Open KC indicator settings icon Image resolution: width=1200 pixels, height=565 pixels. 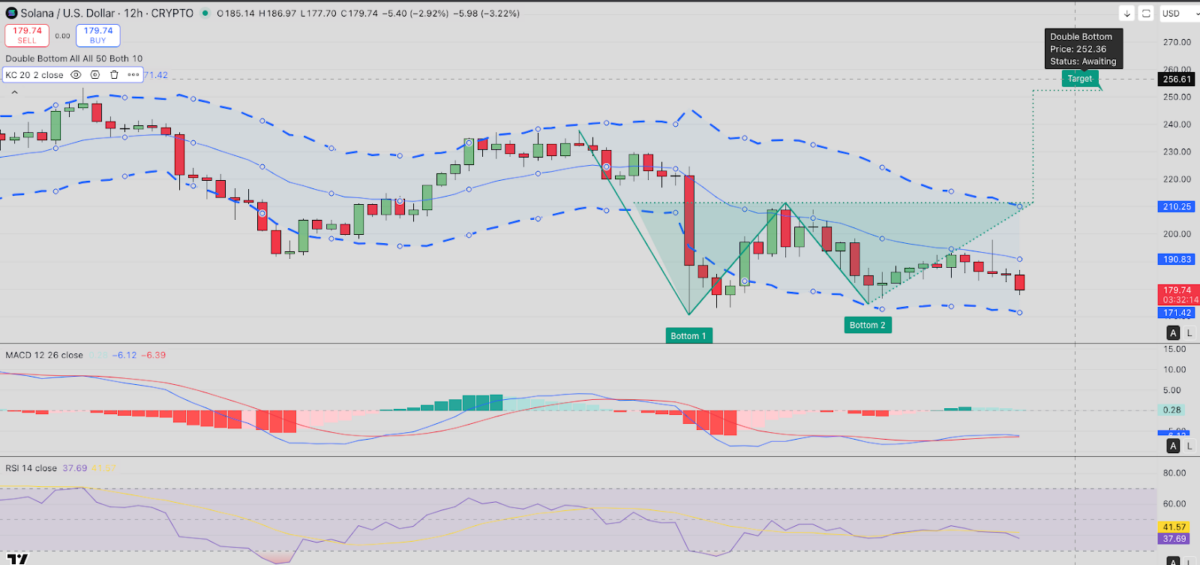(x=95, y=74)
